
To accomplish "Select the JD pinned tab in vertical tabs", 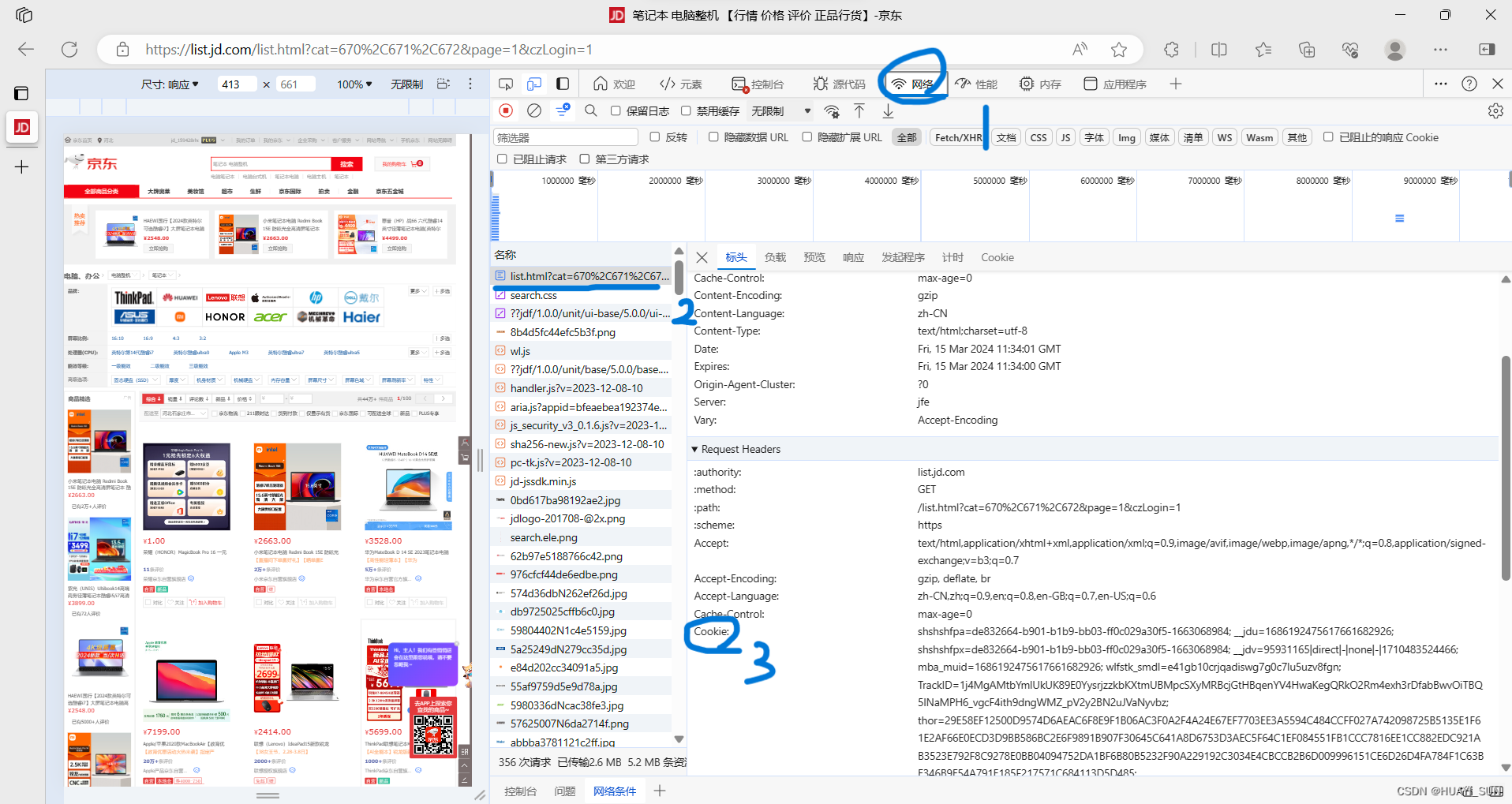I will pos(22,127).
